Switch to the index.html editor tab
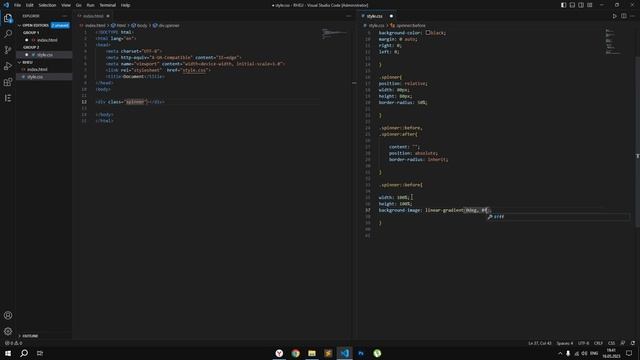This screenshot has width=640, height=360. pos(93,16)
